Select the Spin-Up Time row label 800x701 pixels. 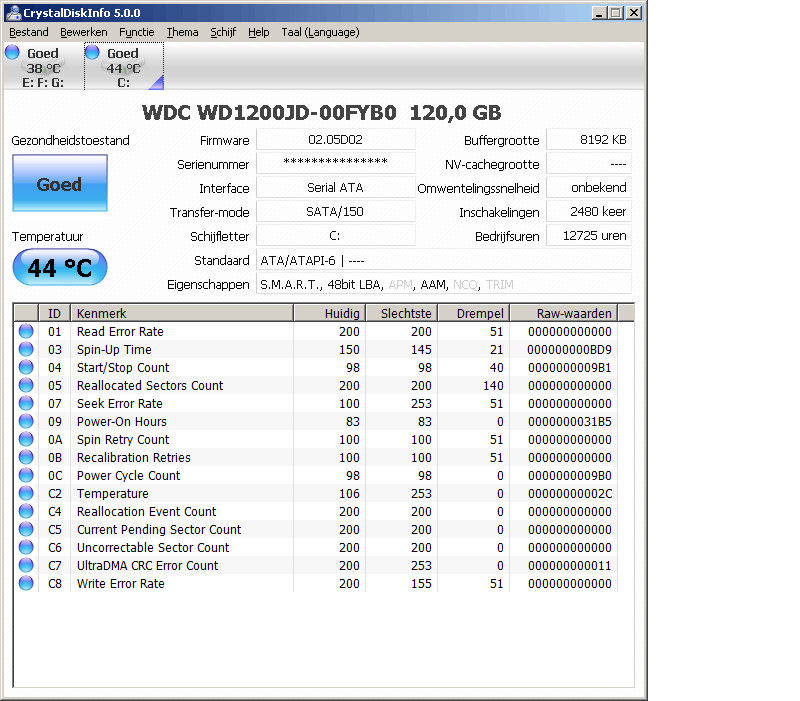[x=114, y=349]
